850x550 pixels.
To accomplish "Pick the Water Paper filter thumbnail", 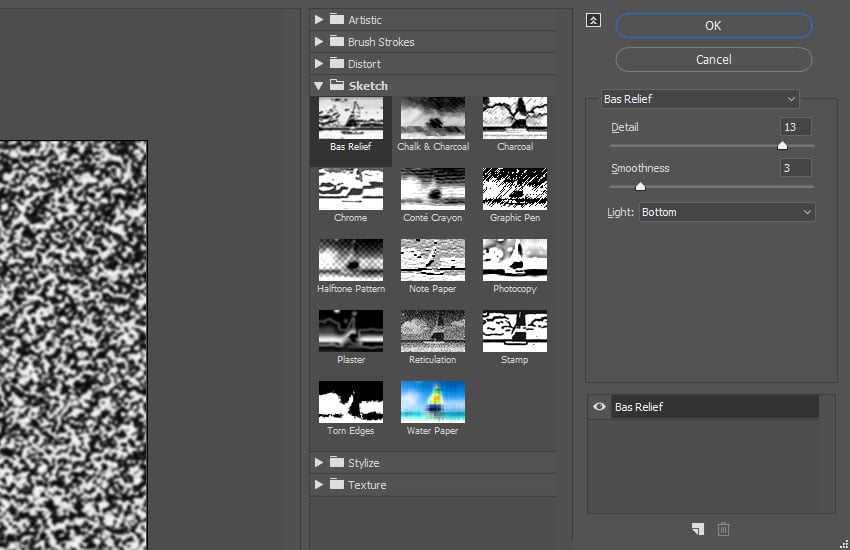I will point(432,402).
